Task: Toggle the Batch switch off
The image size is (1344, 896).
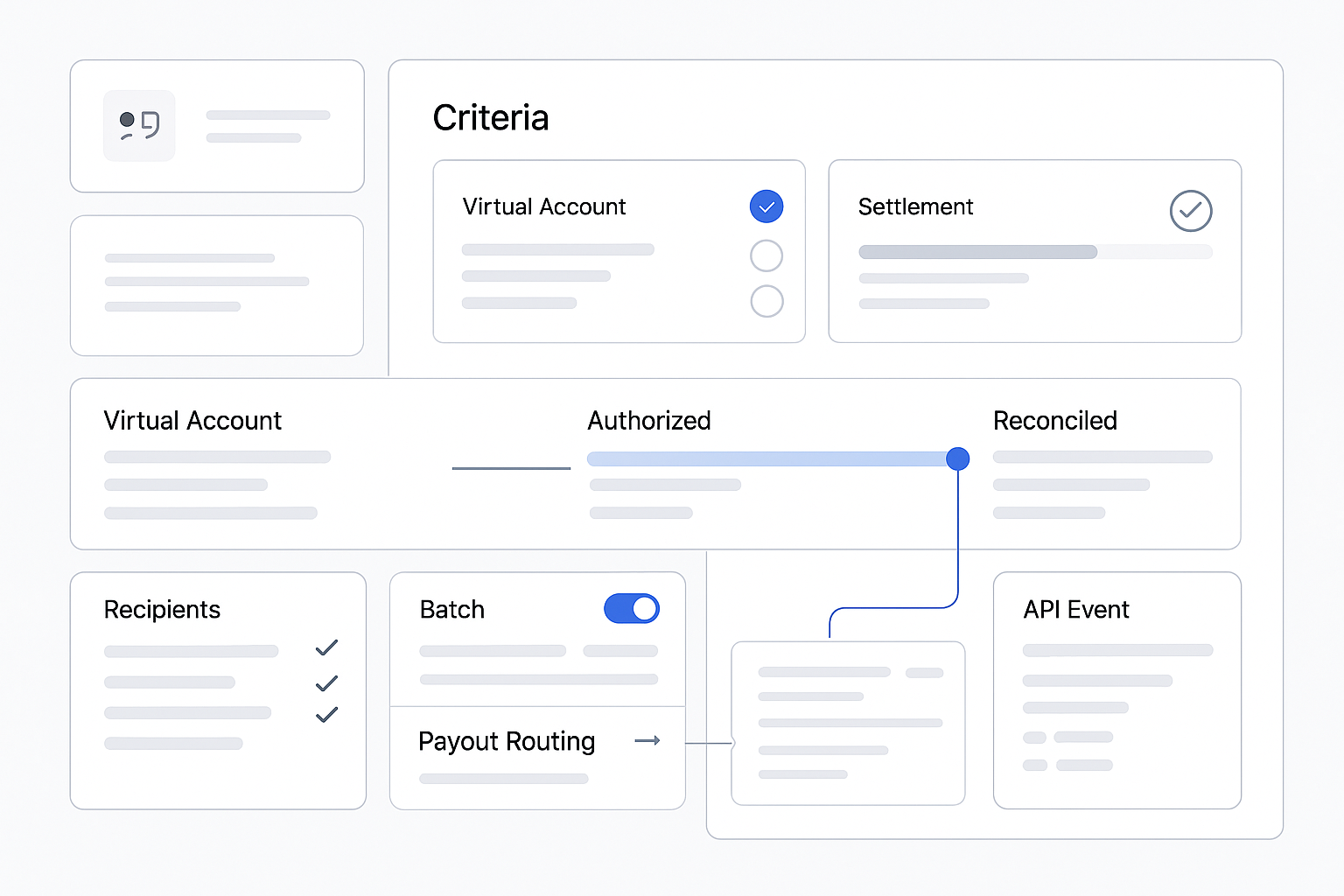Action: (x=632, y=608)
